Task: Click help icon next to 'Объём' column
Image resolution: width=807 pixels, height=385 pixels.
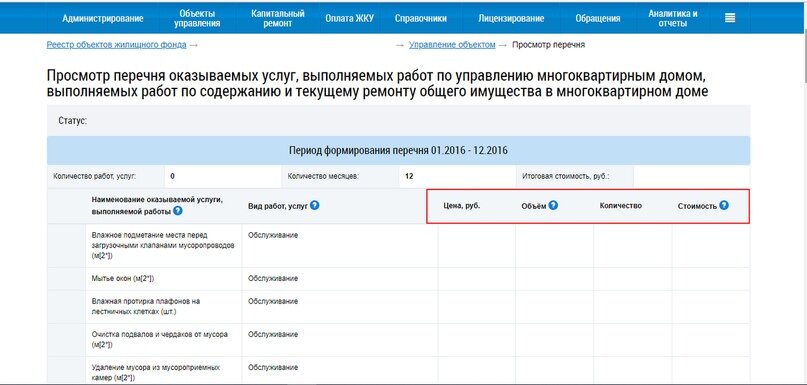Action: tap(553, 205)
